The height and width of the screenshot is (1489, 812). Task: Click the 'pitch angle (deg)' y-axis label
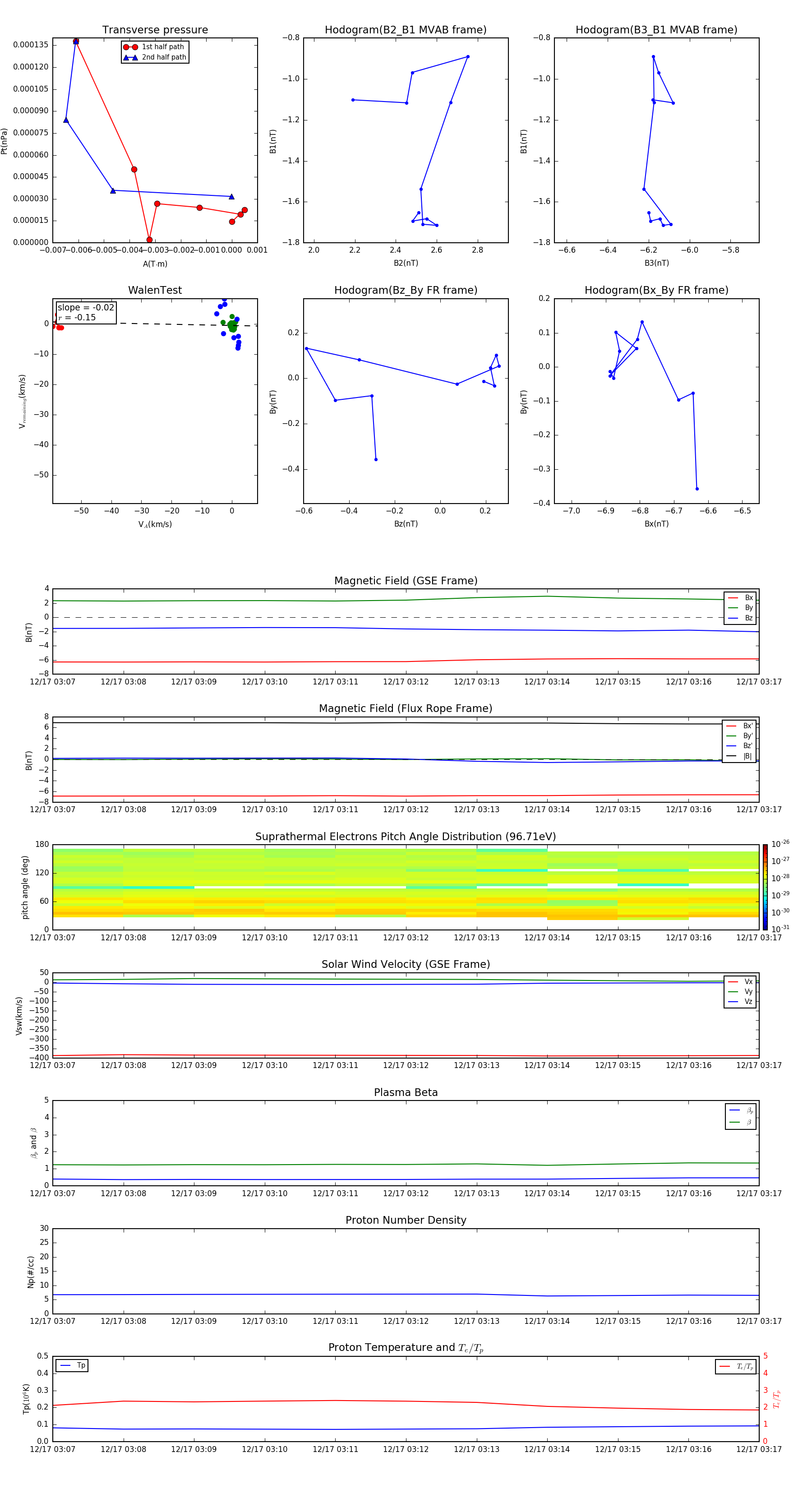click(x=25, y=887)
